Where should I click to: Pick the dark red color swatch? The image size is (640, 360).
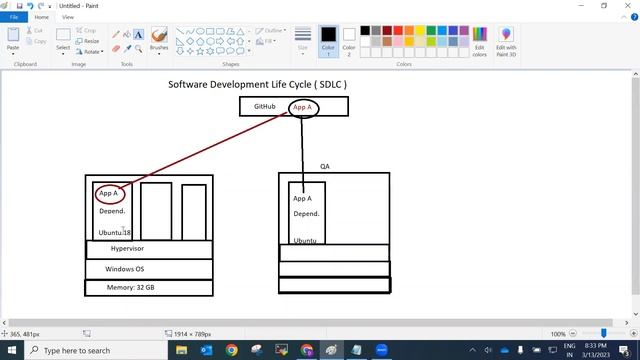[387, 30]
